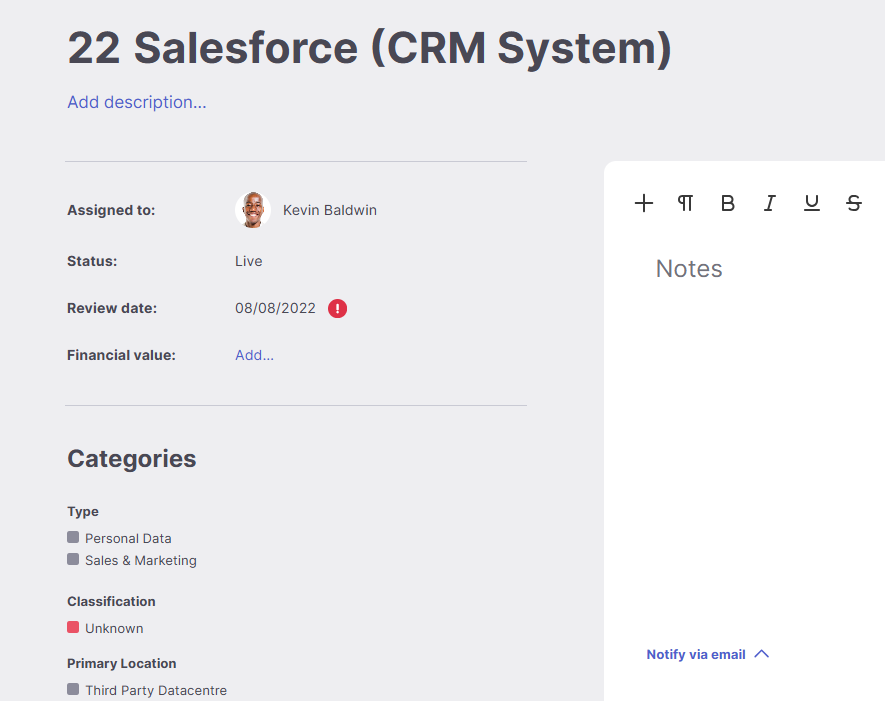Click the Personal Data category swatch
This screenshot has height=701, width=885.
[73, 537]
